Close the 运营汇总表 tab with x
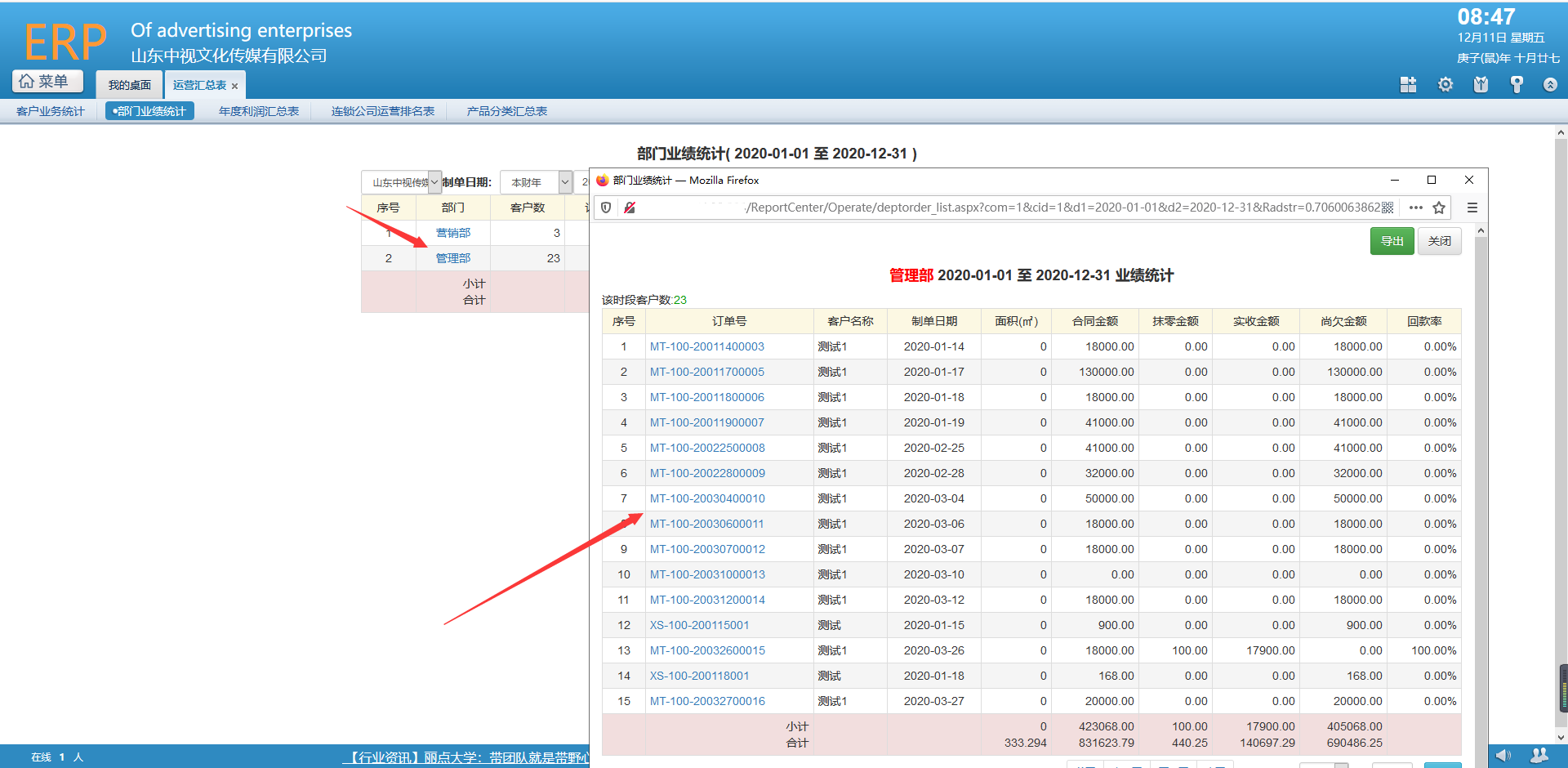This screenshot has height=768, width=1568. (x=235, y=86)
